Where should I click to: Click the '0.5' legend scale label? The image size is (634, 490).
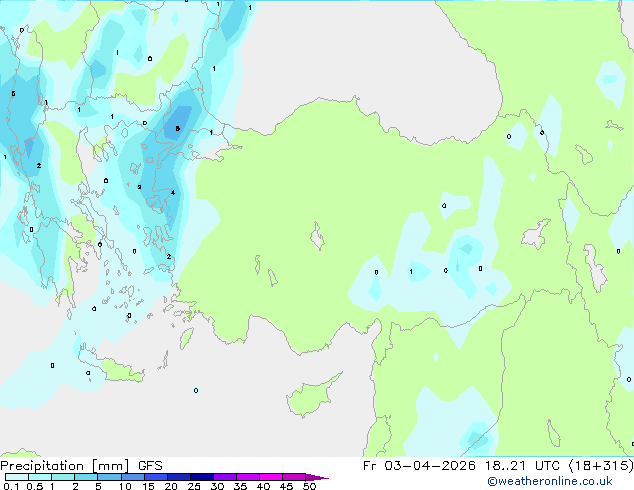point(35,486)
